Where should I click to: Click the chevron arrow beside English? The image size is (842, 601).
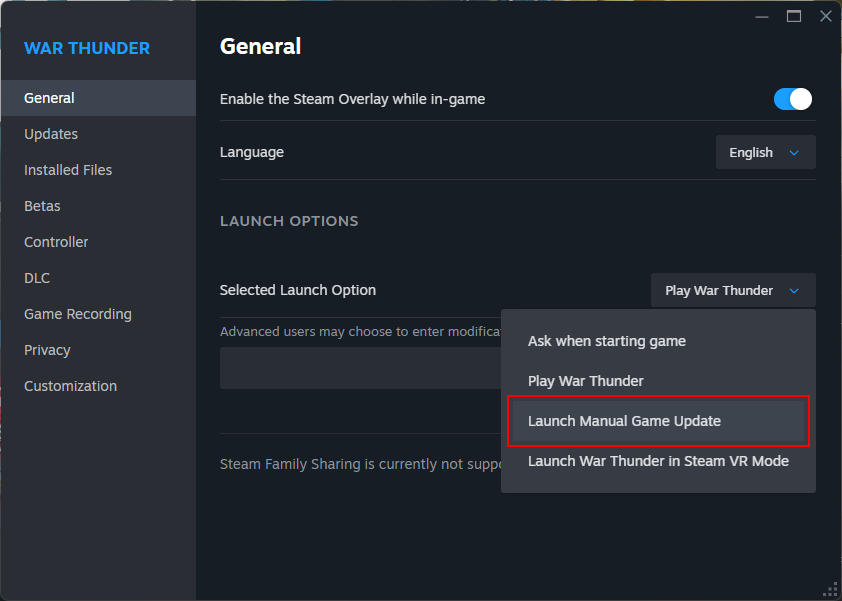tap(795, 153)
